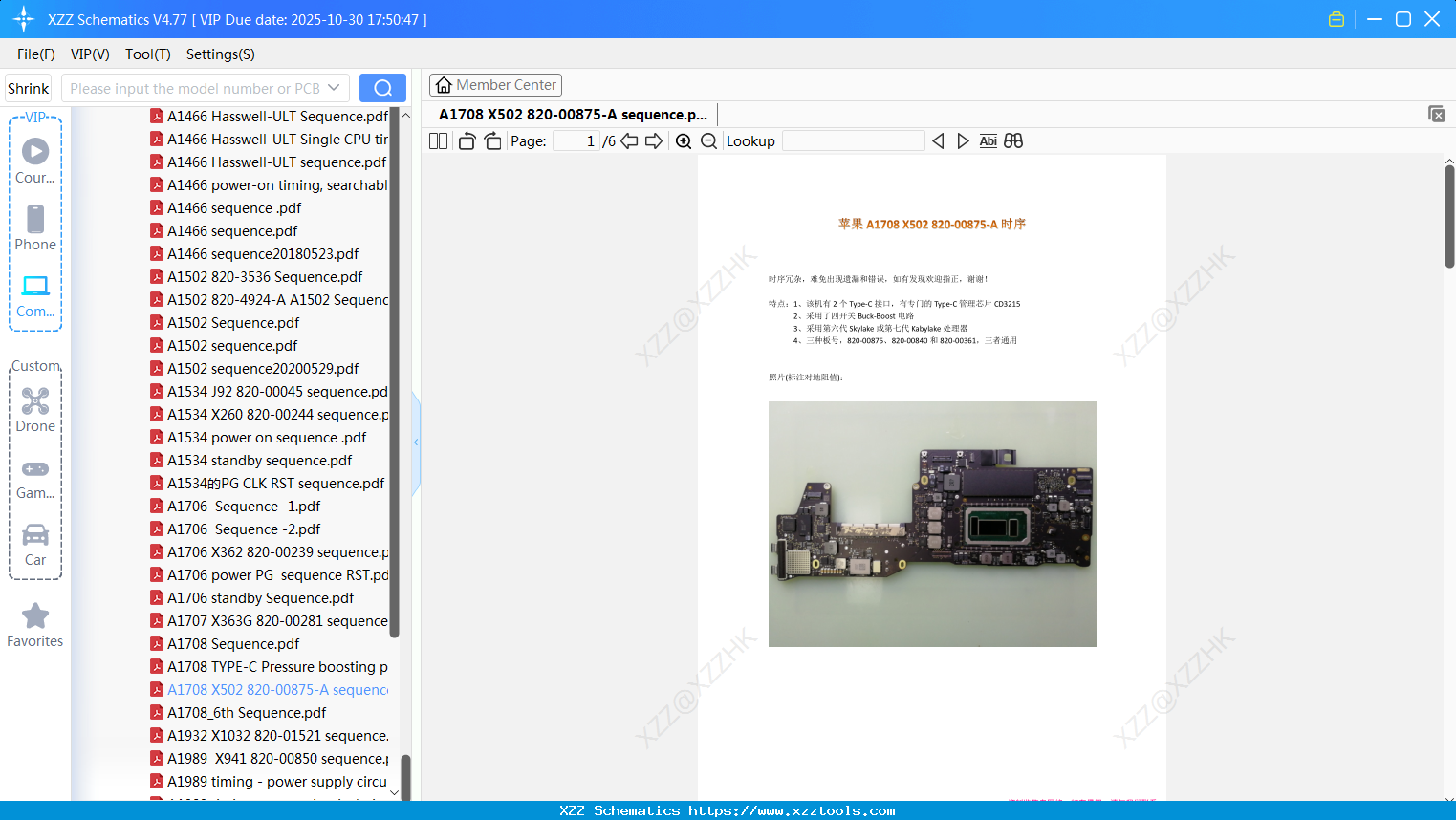Rotate page counterclockwise
1456x820 pixels.
467,140
